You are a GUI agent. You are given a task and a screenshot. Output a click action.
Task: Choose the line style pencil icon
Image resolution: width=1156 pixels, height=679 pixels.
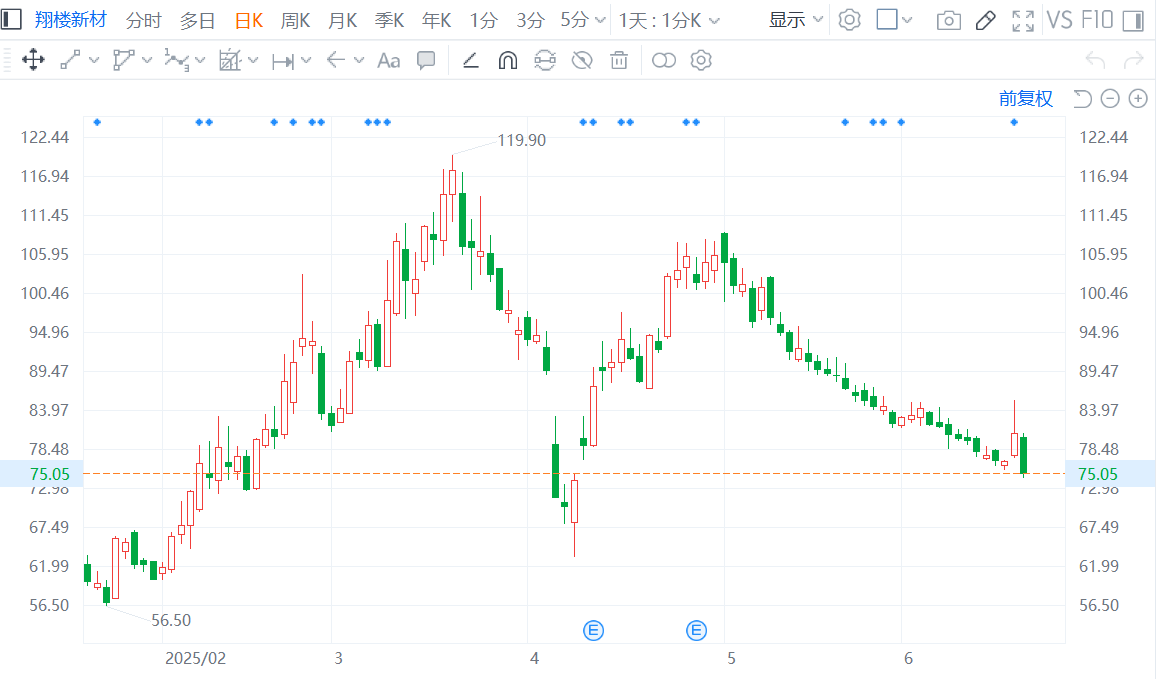coord(470,60)
